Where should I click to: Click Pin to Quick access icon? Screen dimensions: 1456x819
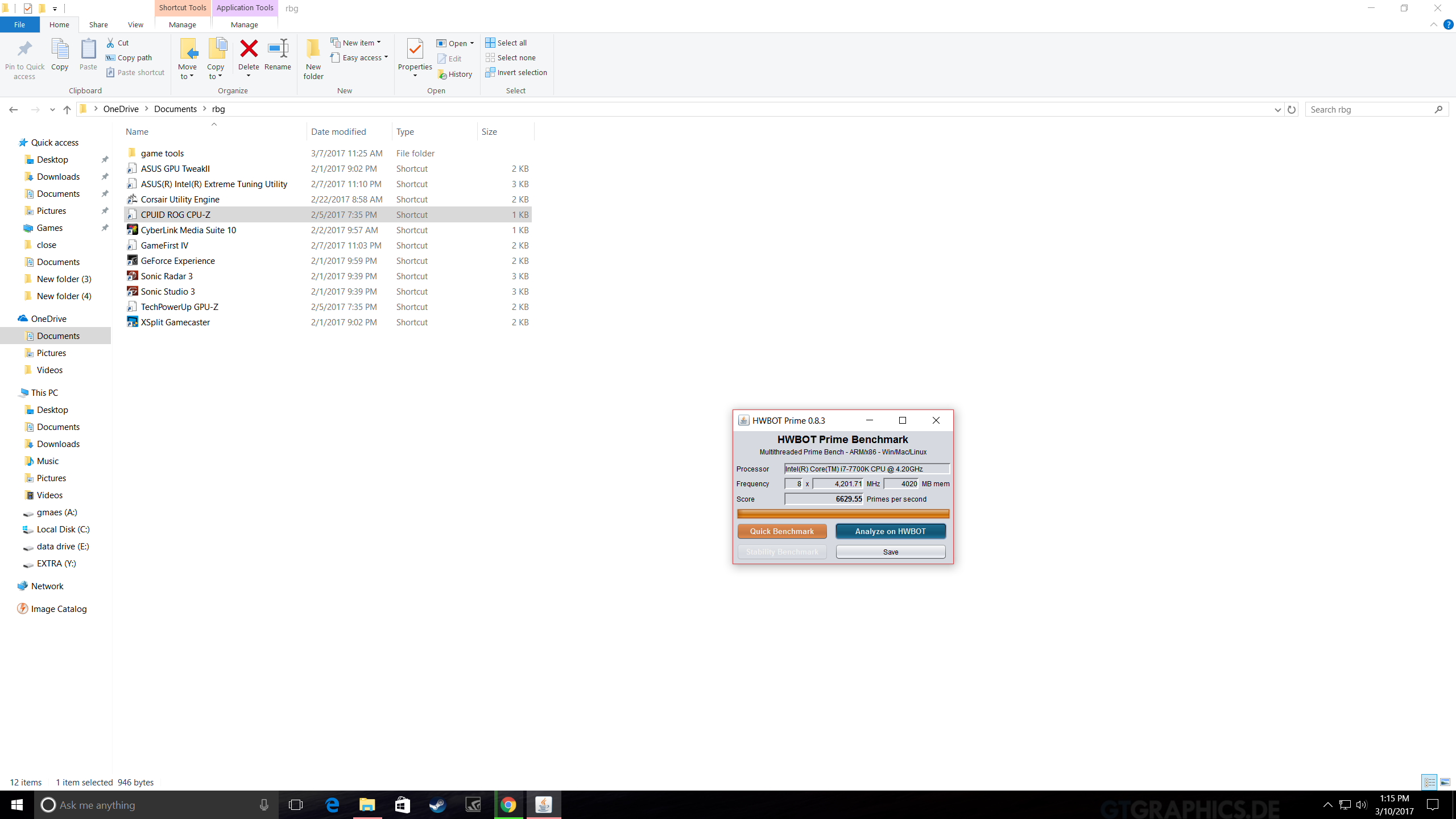pos(24,49)
